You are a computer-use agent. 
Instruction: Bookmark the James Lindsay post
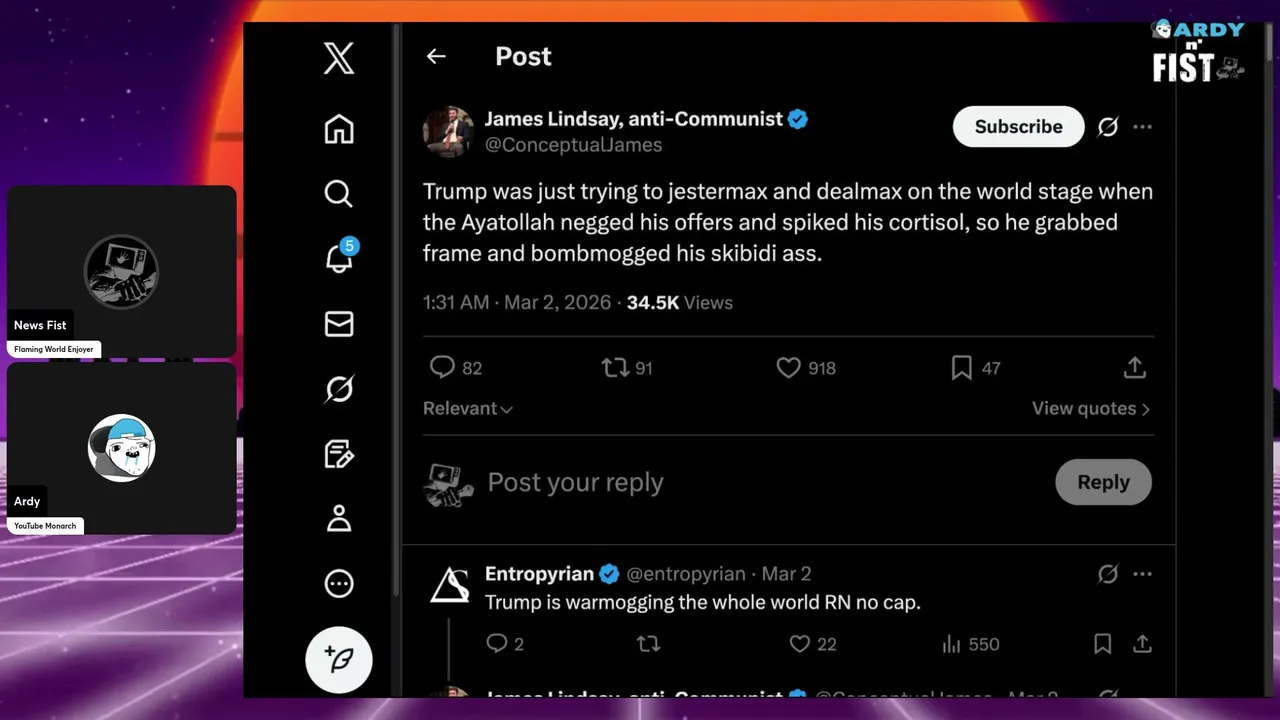click(962, 368)
